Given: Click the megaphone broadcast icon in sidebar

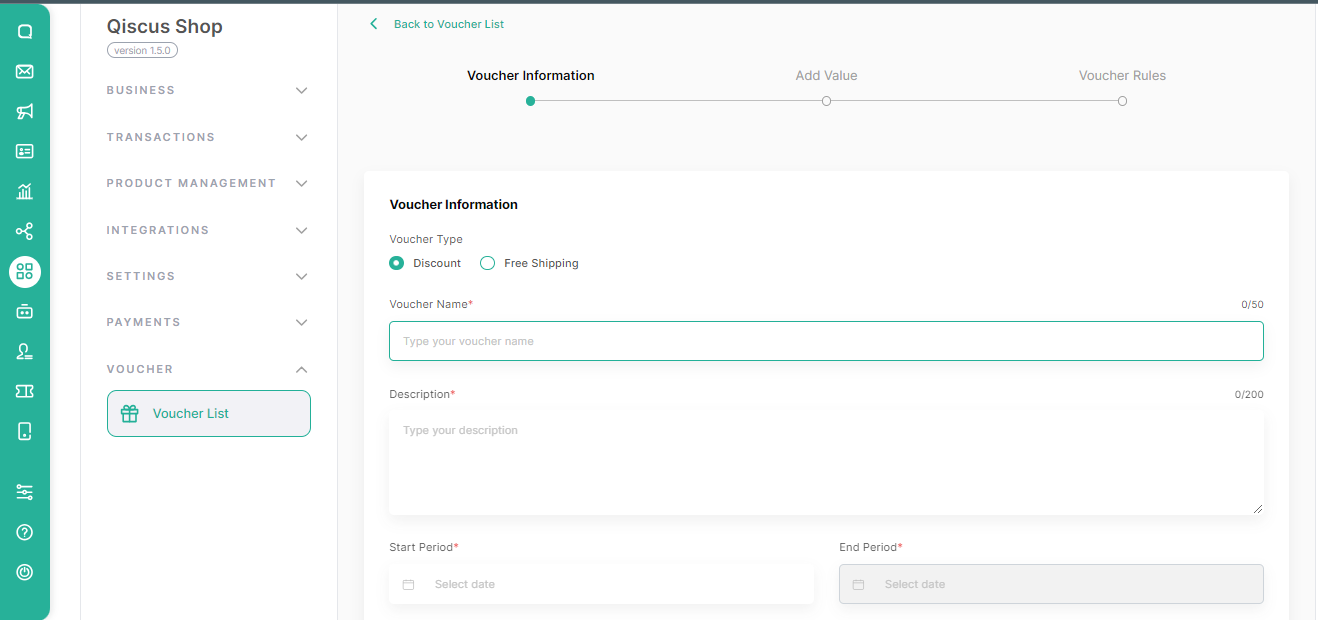Looking at the screenshot, I should tap(25, 111).
